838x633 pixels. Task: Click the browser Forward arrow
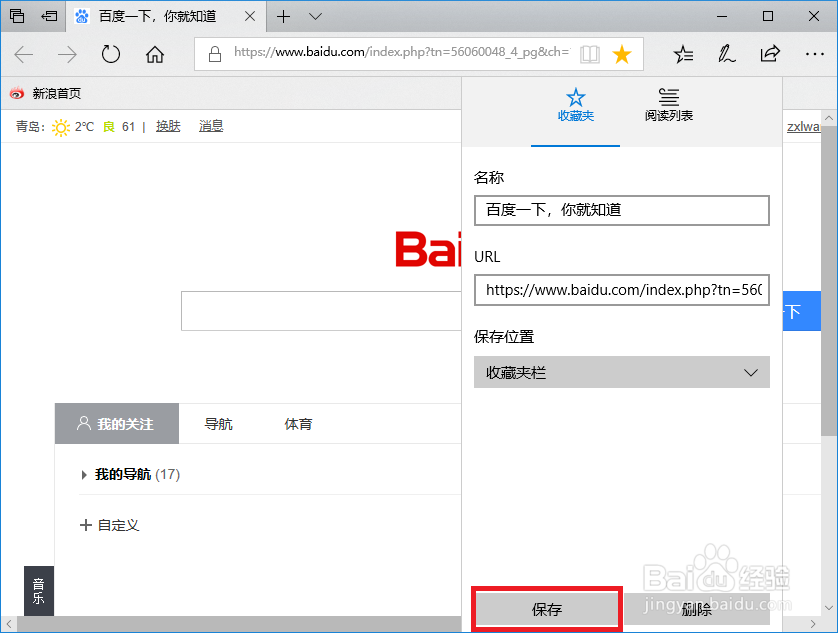coord(67,55)
